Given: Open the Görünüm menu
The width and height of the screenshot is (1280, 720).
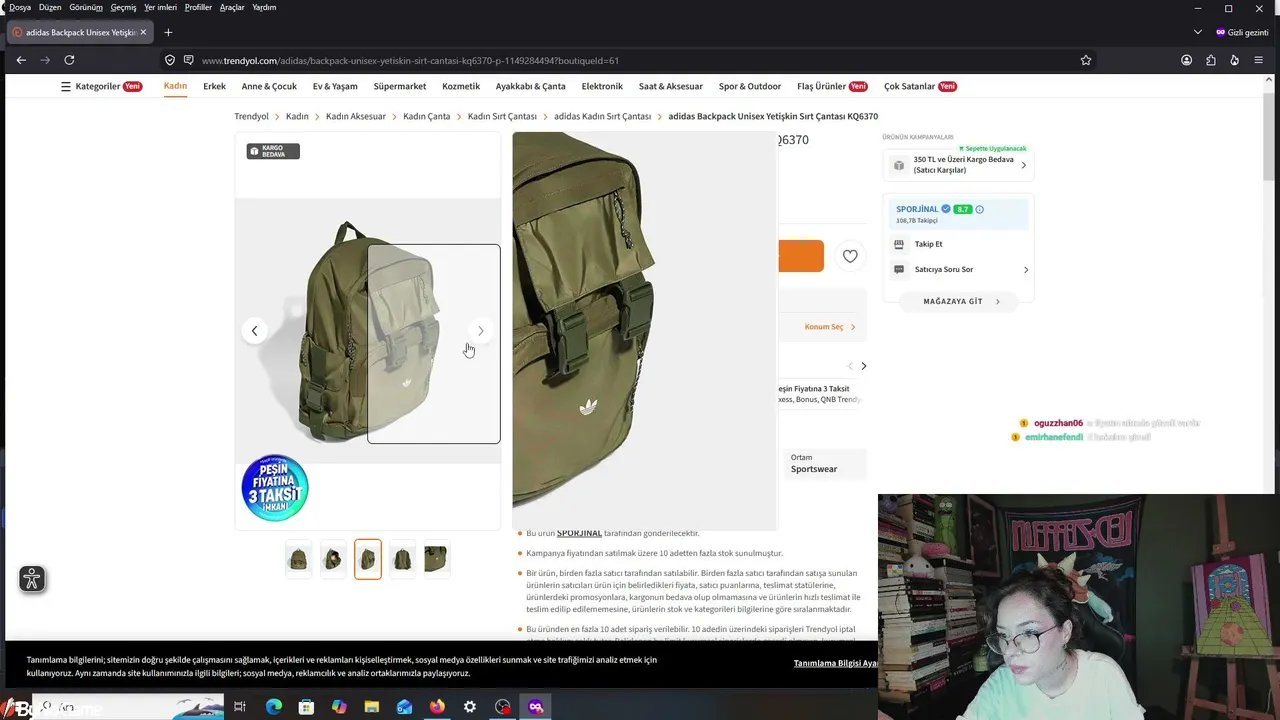Looking at the screenshot, I should click(x=86, y=7).
